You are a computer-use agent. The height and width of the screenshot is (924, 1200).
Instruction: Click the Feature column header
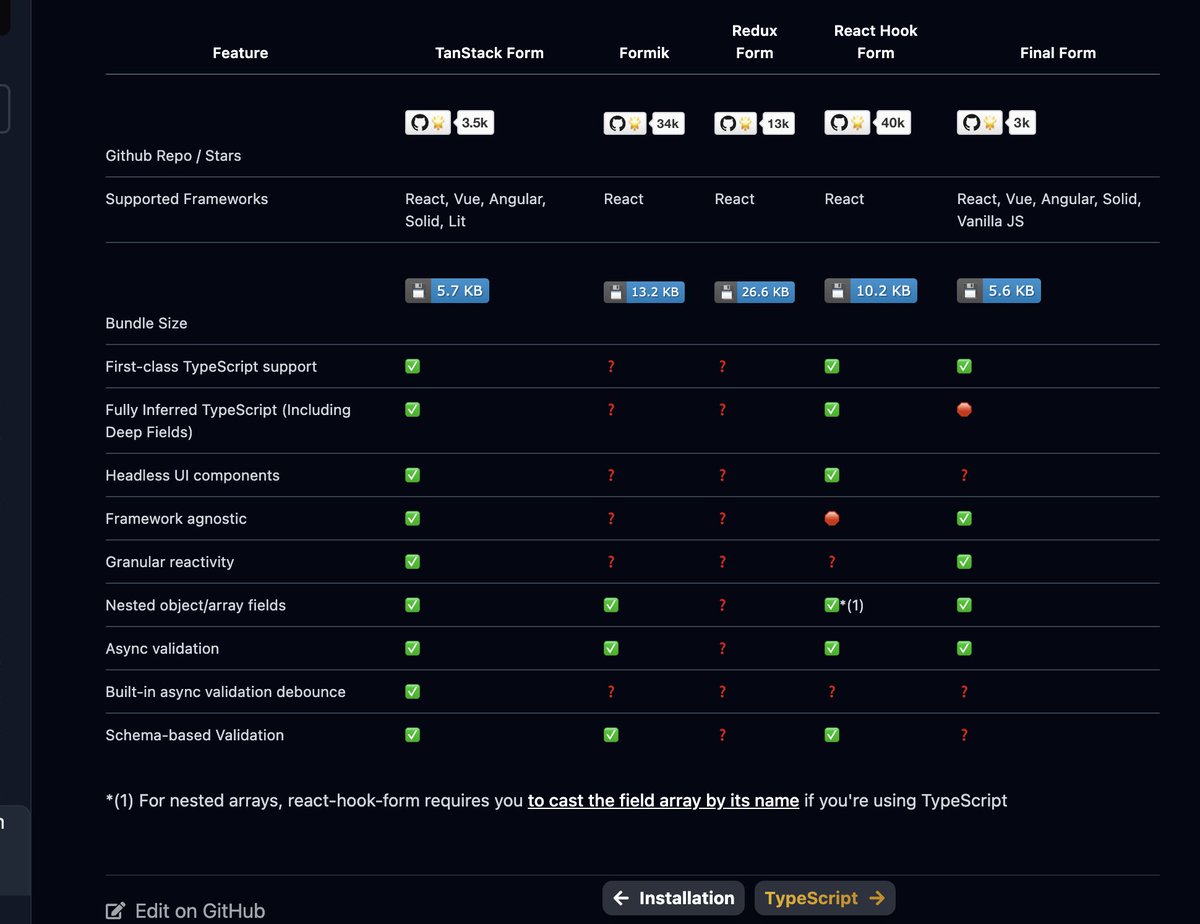tap(240, 53)
